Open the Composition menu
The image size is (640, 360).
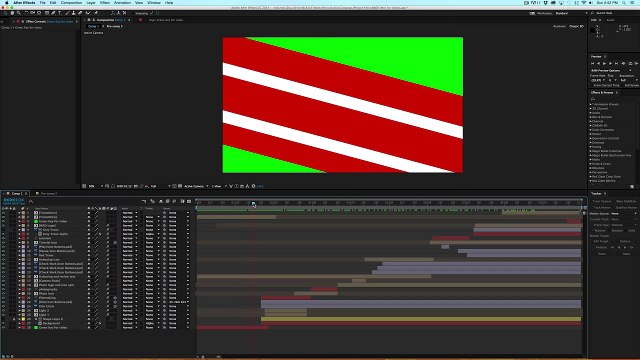[x=71, y=2]
